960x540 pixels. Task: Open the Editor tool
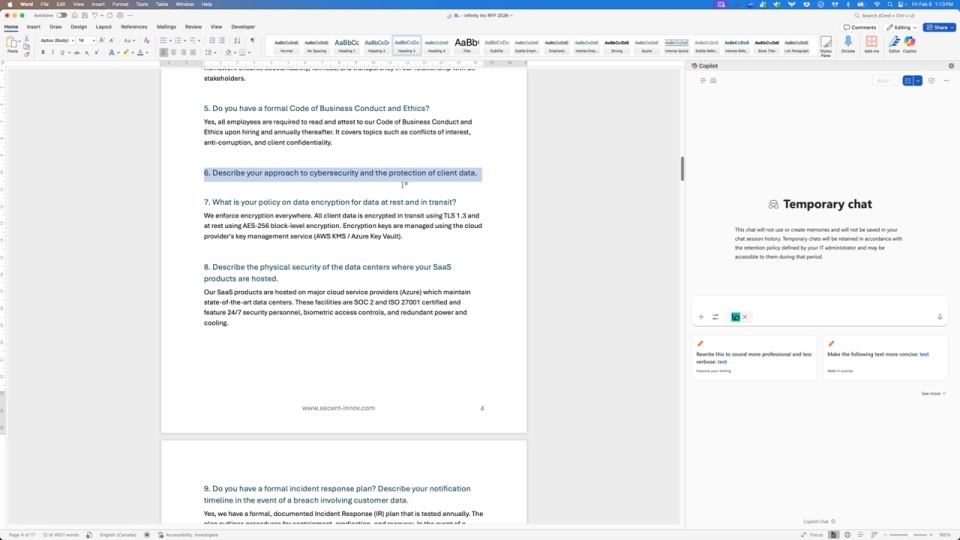894,43
